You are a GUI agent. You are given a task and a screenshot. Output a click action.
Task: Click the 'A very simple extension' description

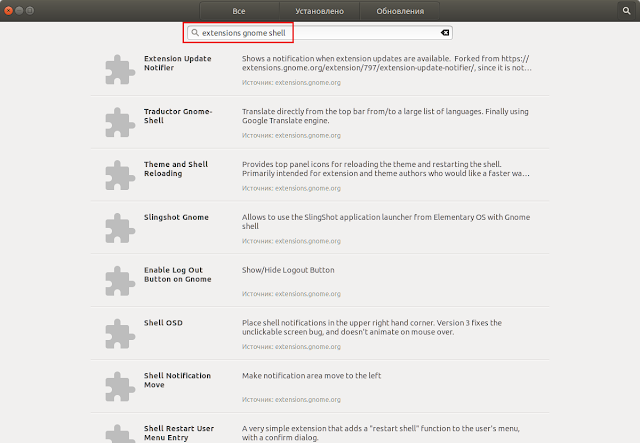[380, 433]
